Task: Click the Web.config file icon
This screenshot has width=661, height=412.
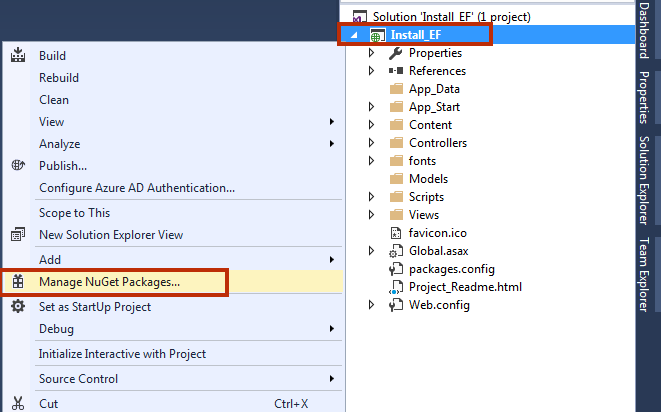Action: click(x=395, y=305)
